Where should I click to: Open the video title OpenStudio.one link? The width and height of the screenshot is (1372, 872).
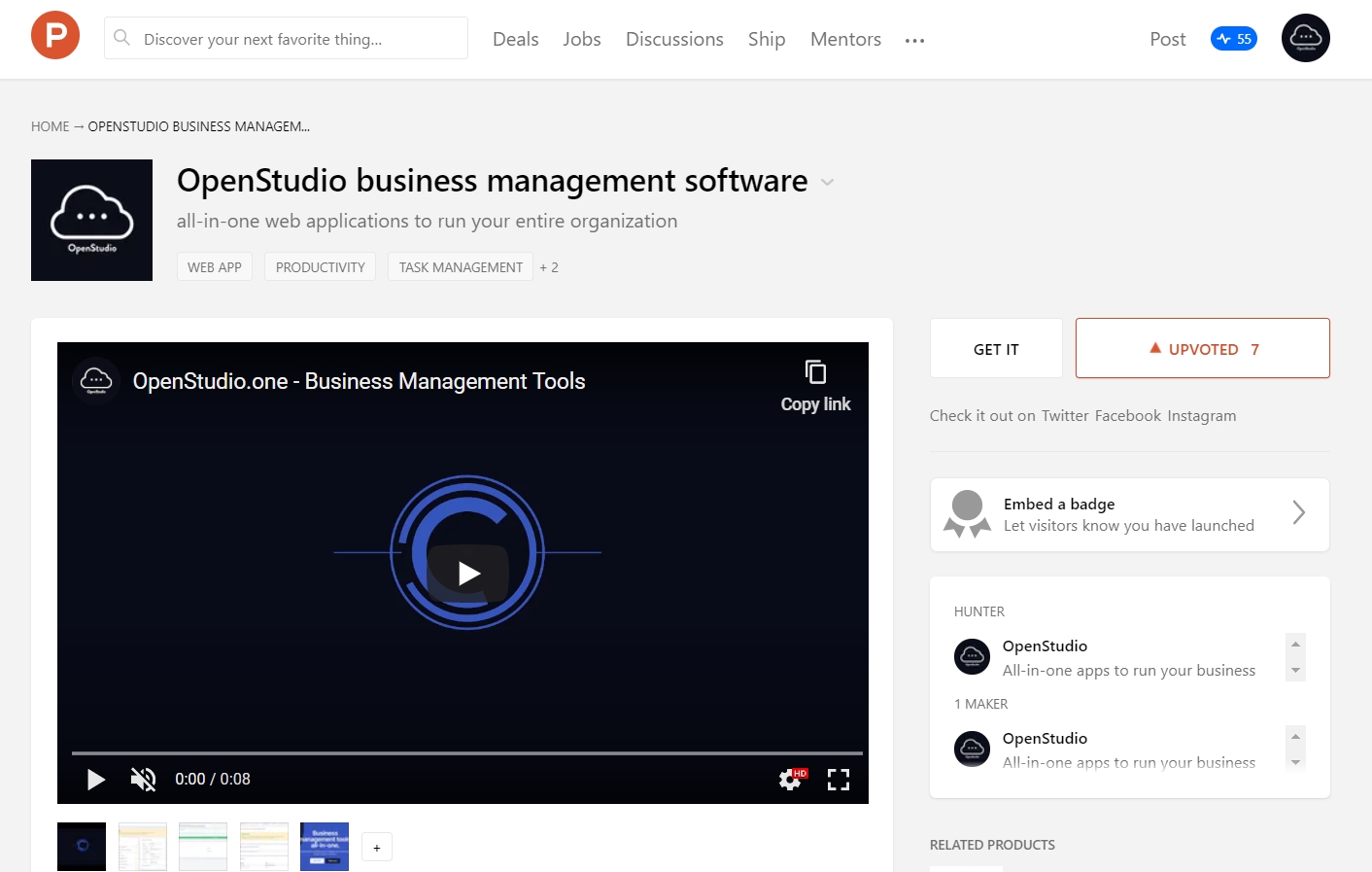(359, 381)
